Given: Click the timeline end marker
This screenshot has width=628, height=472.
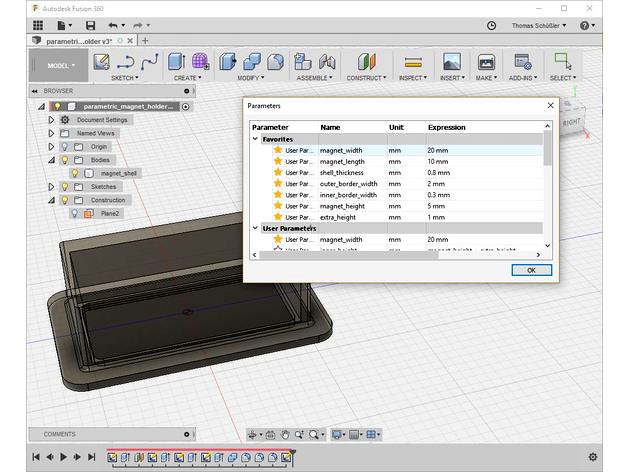Looking at the screenshot, I should click(293, 457).
